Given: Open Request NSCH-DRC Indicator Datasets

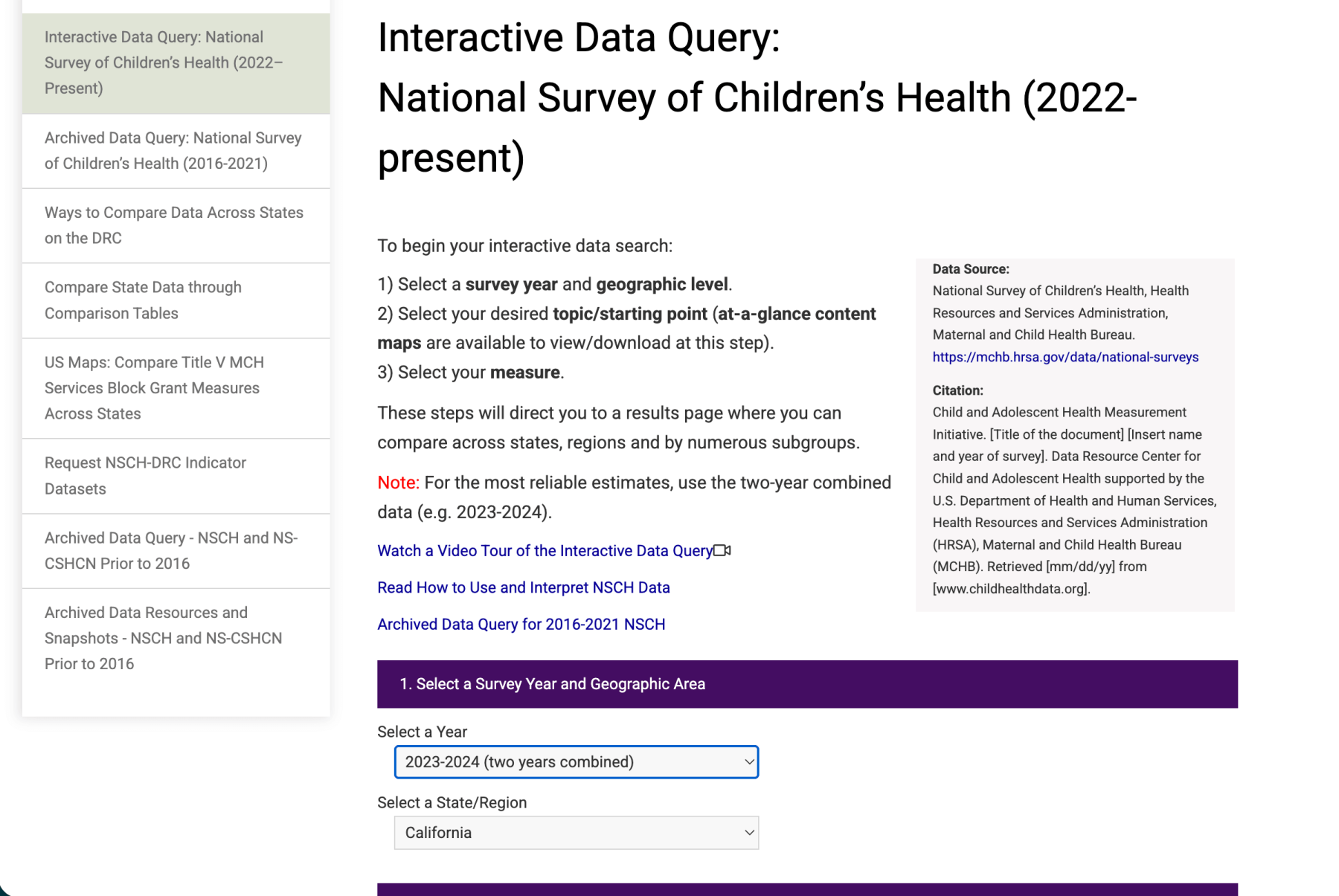Looking at the screenshot, I should [x=176, y=476].
